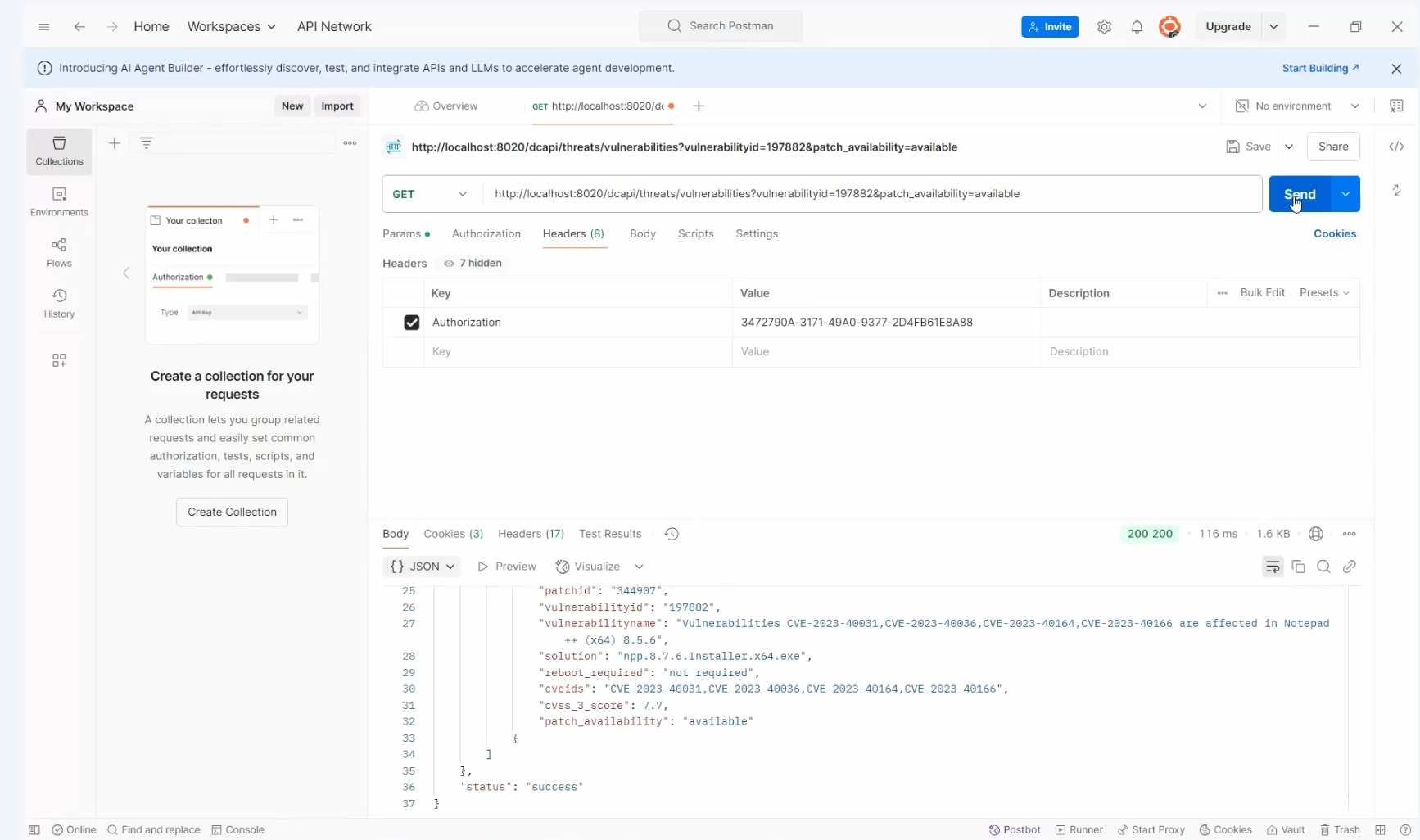Open the Collections sidebar panel
1420x840 pixels.
coord(58,151)
